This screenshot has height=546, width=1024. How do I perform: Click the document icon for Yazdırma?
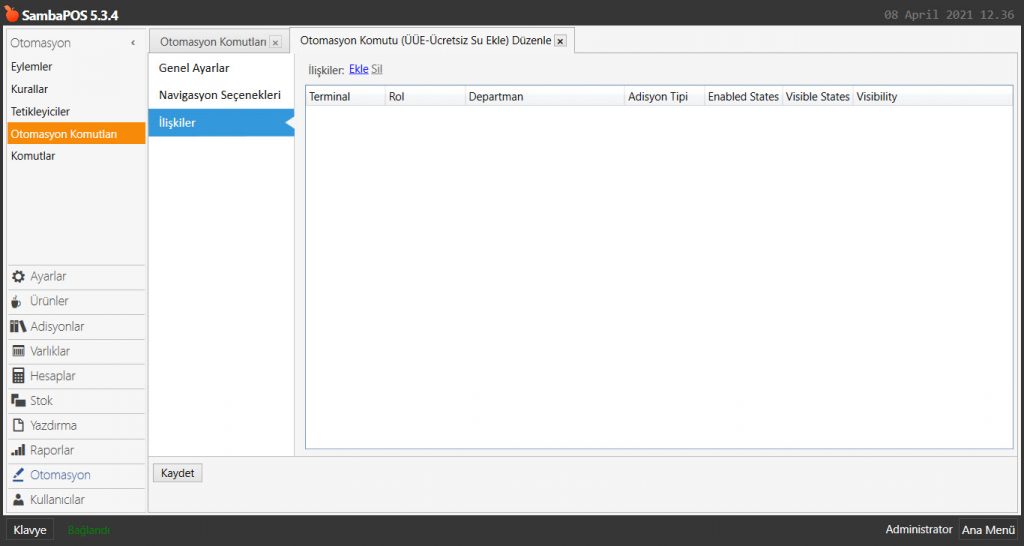pos(18,425)
